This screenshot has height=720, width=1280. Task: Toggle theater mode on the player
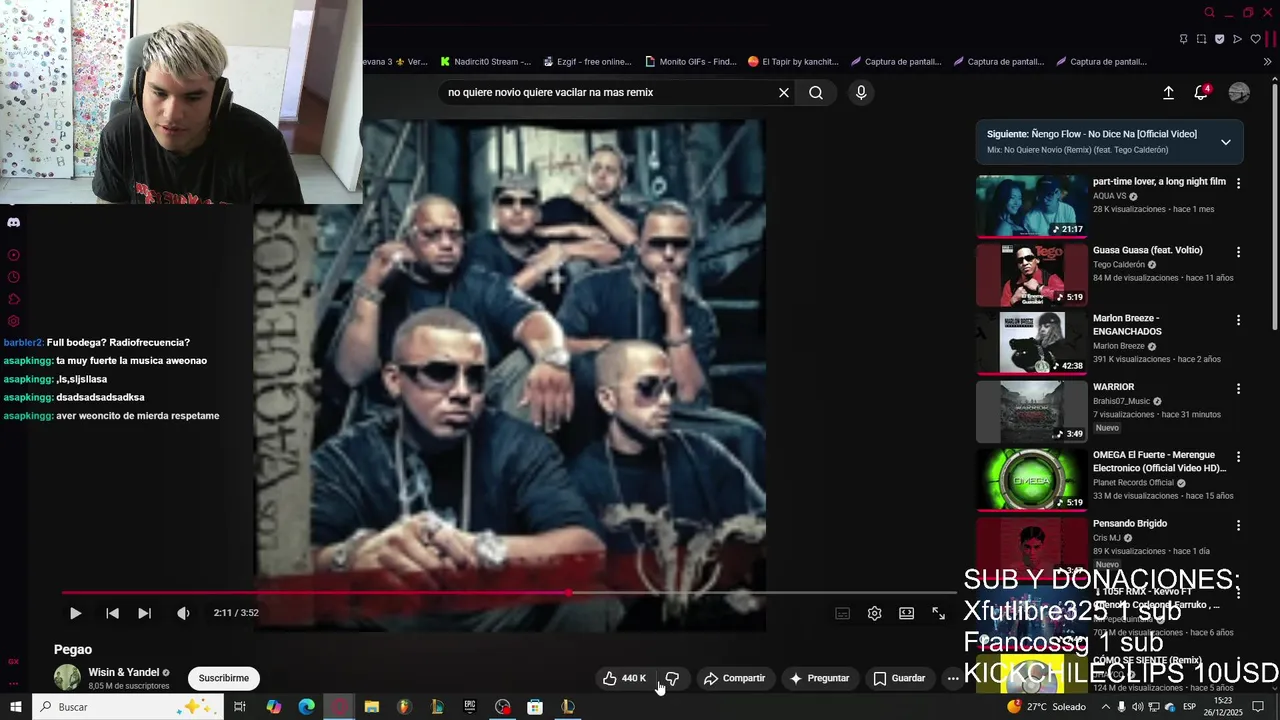[x=906, y=613]
